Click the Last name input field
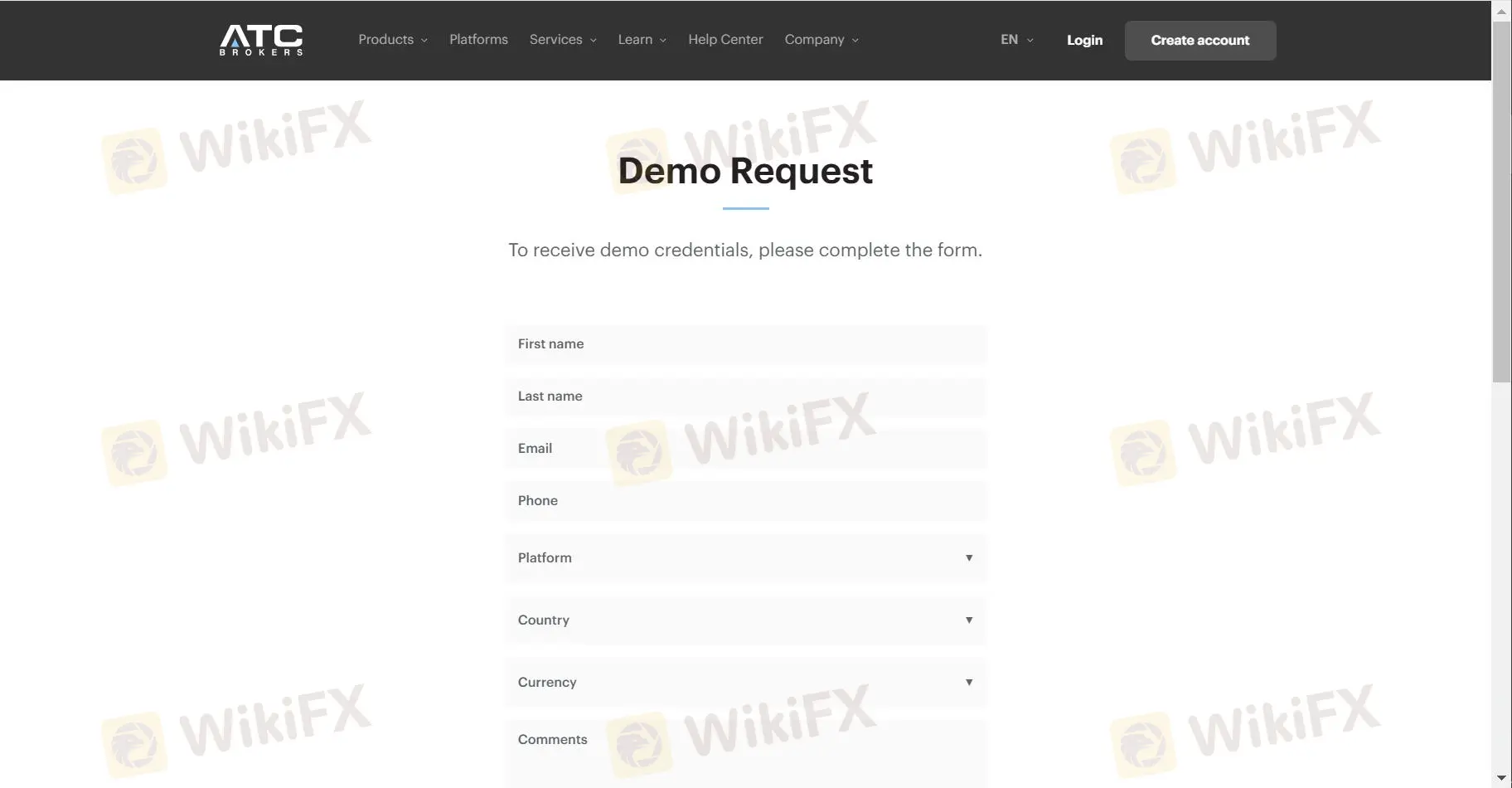This screenshot has height=788, width=1512. click(x=744, y=396)
